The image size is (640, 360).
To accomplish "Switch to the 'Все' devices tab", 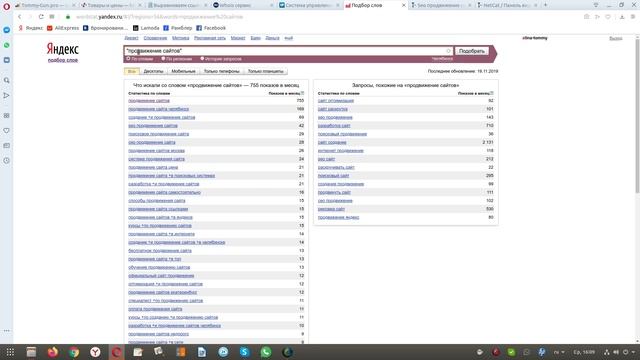I will (132, 71).
